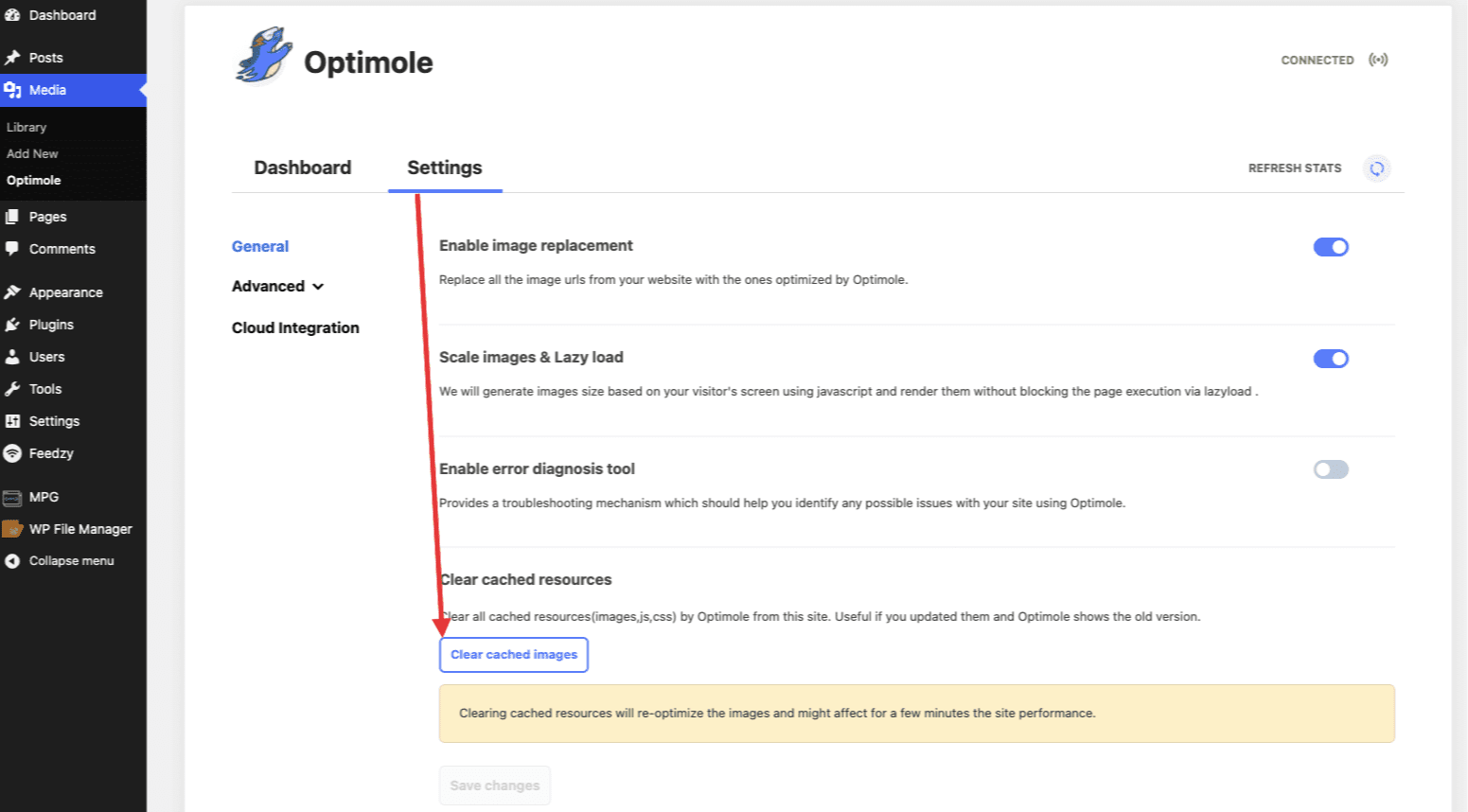Select the Settings tab in Optimole
The image size is (1468, 812).
pyautogui.click(x=444, y=168)
